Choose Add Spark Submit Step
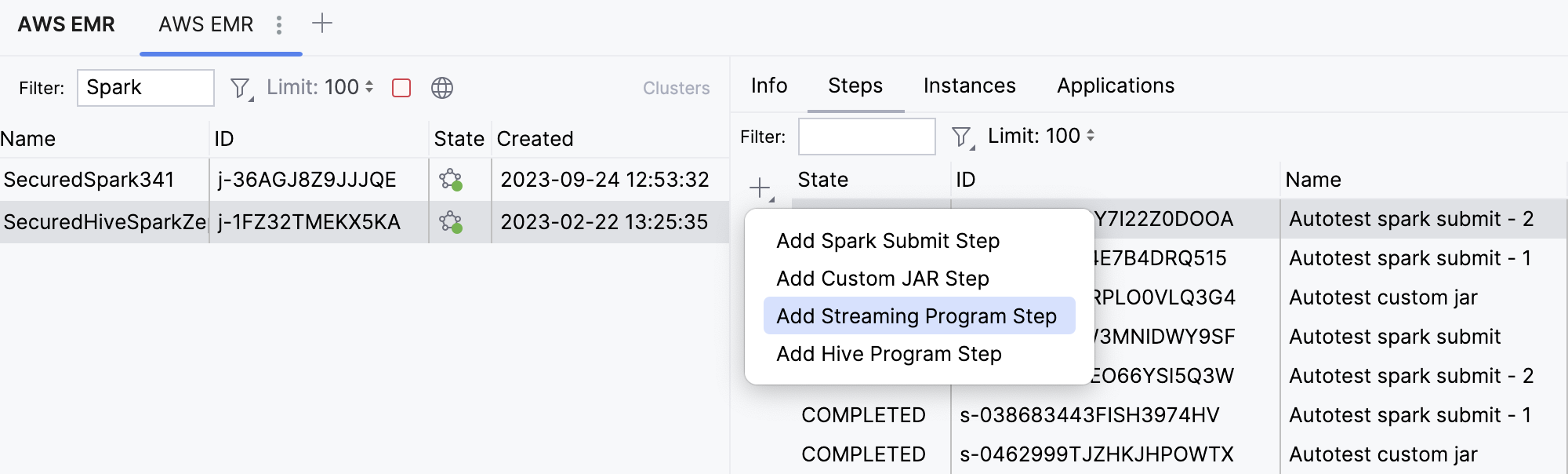 point(887,241)
